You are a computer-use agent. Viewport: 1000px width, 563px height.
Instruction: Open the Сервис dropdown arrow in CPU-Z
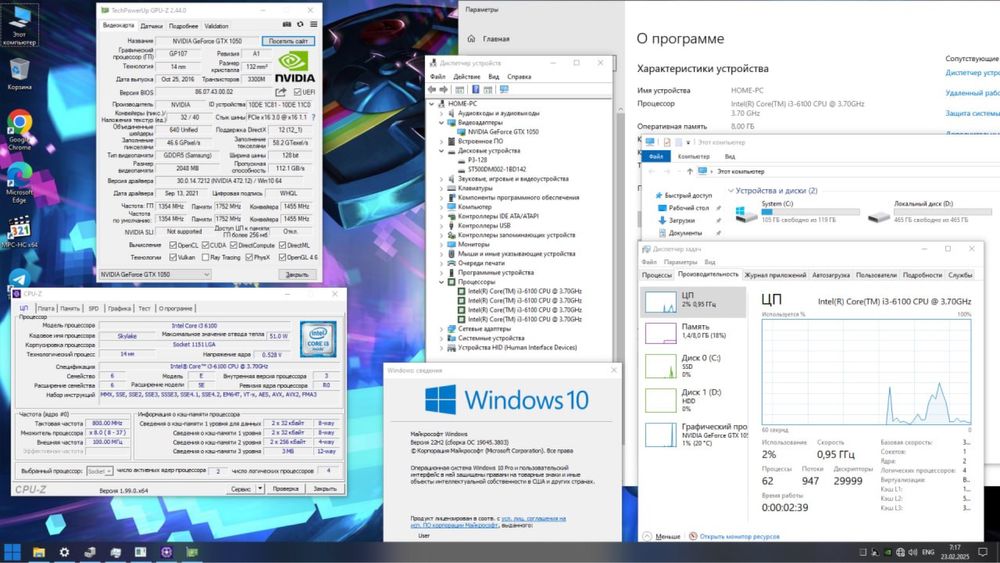(x=260, y=488)
